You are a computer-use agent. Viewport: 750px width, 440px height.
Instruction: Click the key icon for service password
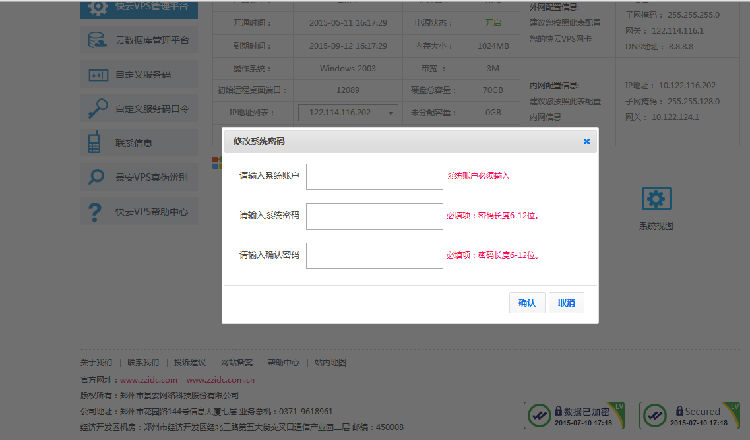[96, 108]
